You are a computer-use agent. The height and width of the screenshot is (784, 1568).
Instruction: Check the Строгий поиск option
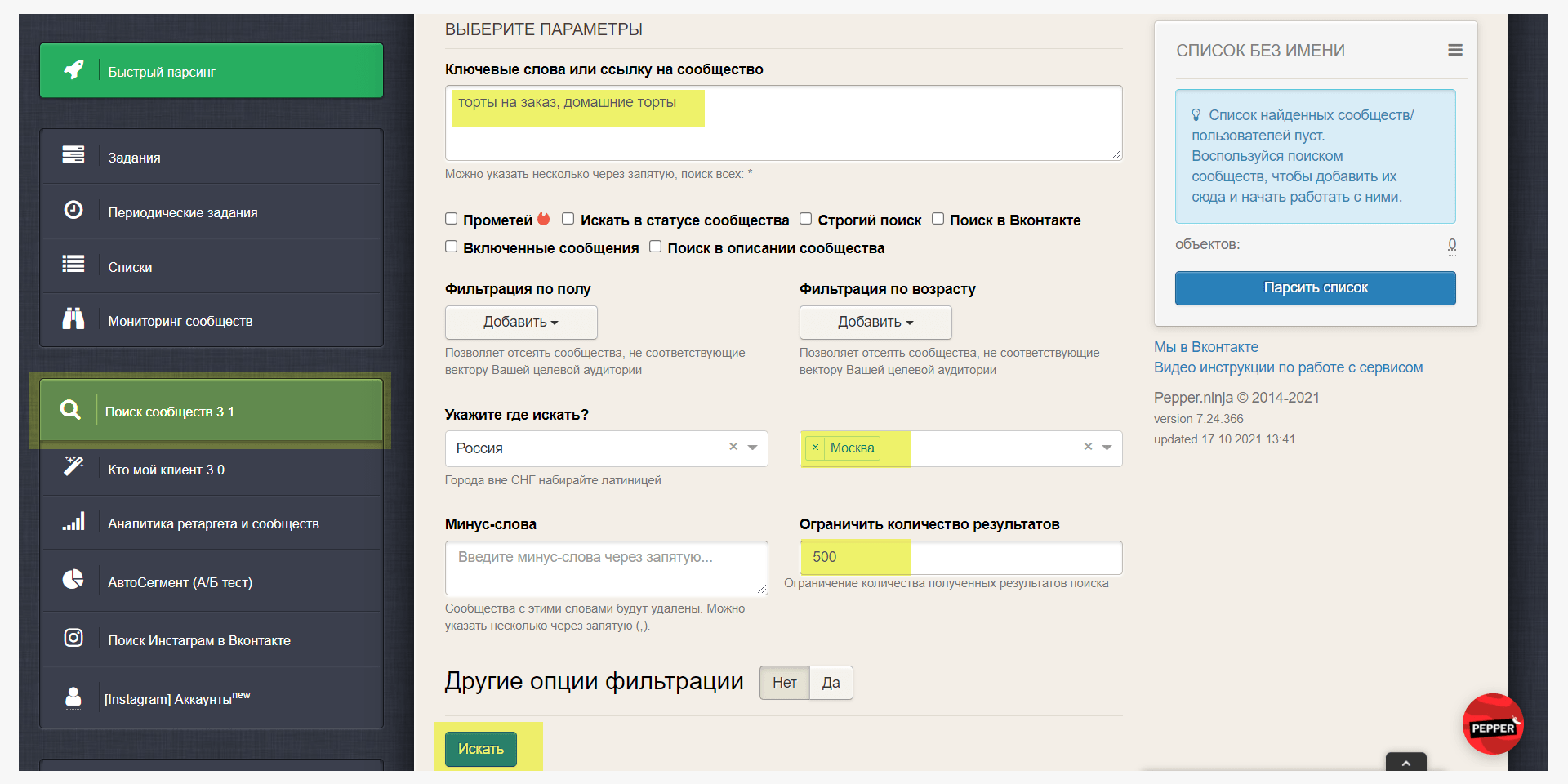tap(805, 219)
